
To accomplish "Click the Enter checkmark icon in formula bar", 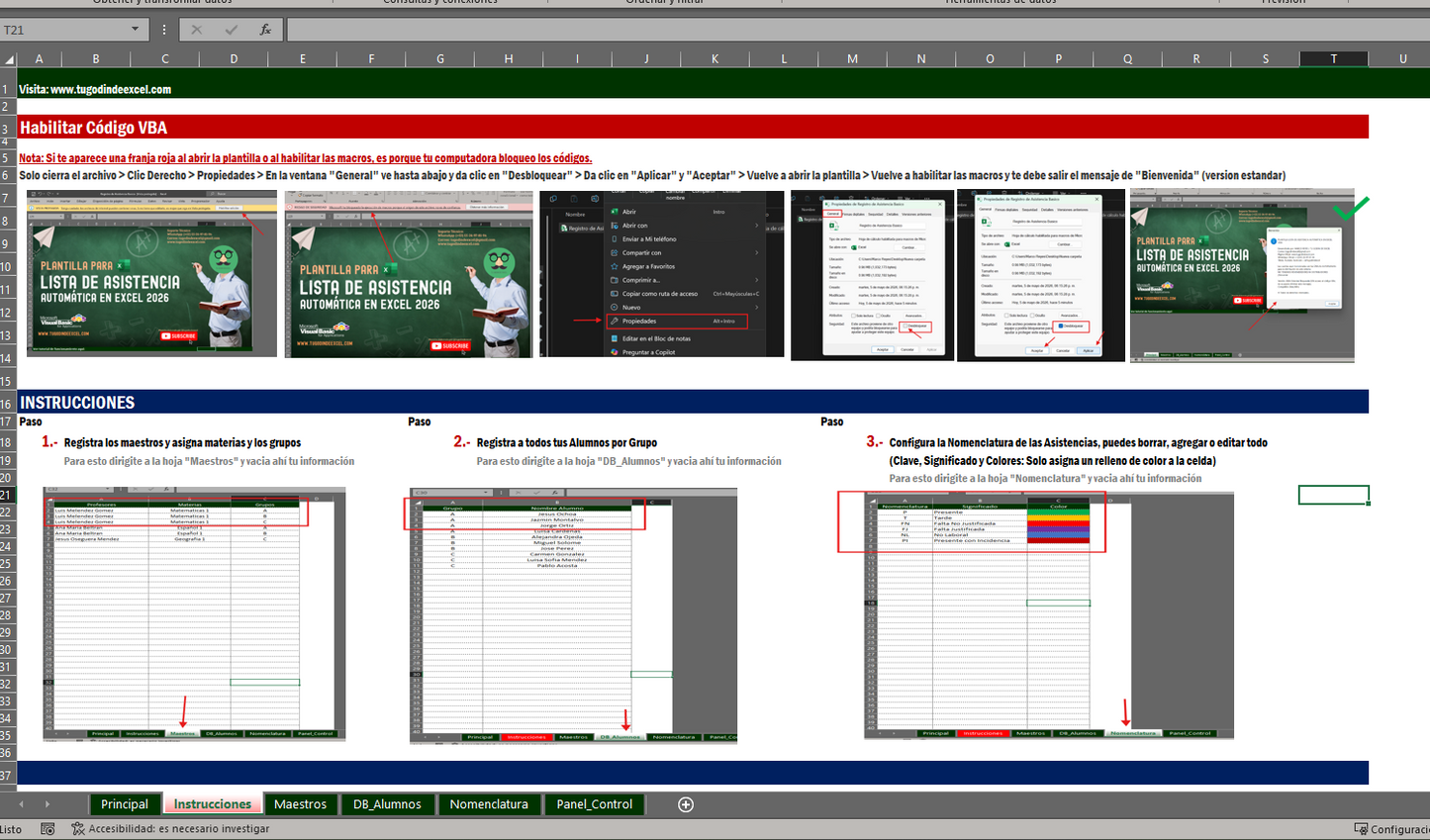I will pos(231,30).
